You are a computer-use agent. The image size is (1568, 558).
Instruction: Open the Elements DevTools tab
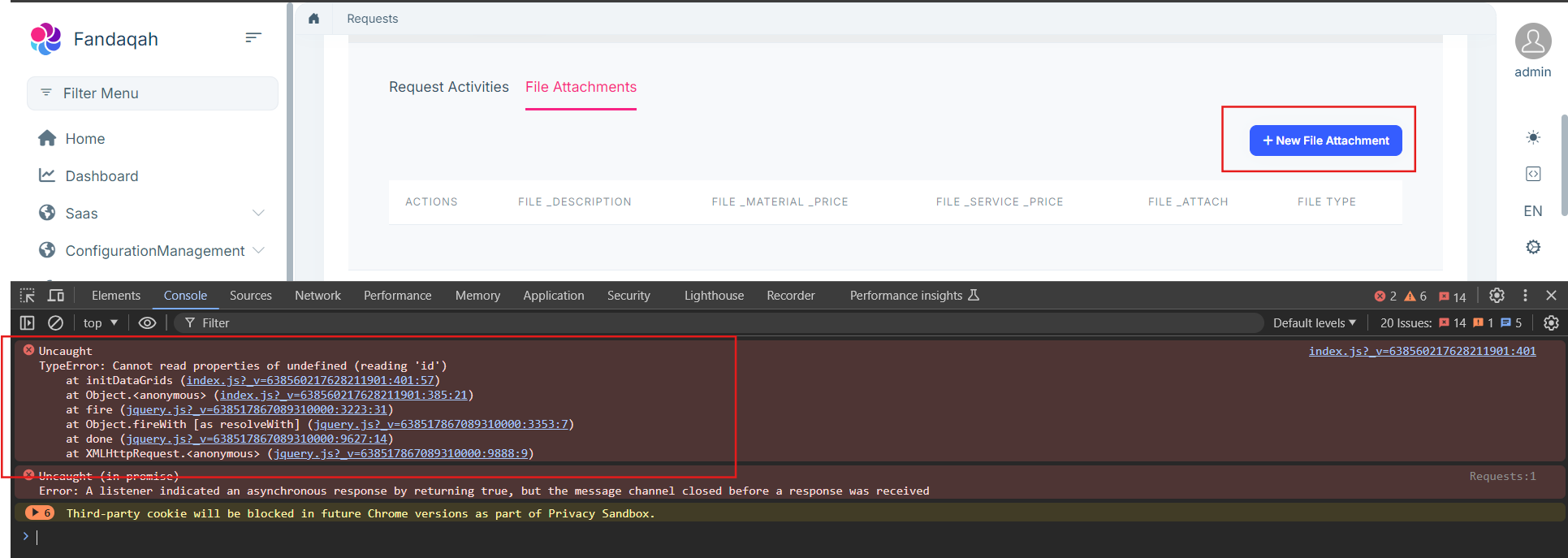(x=116, y=296)
